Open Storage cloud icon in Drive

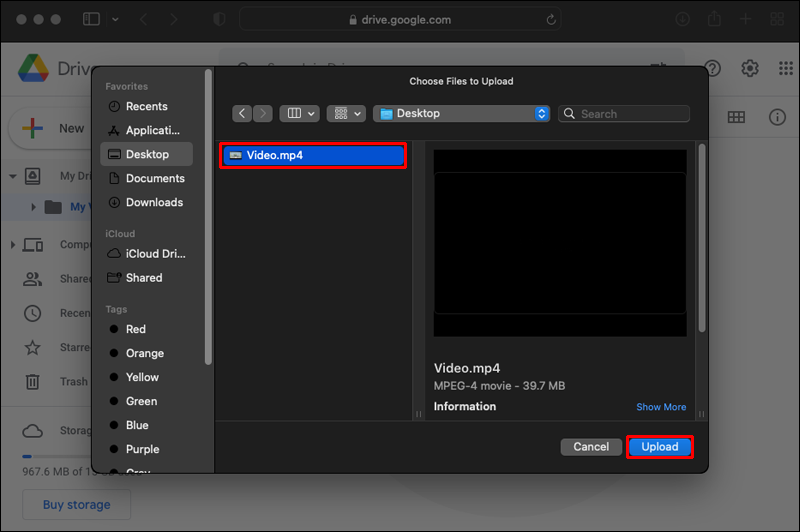(x=33, y=431)
